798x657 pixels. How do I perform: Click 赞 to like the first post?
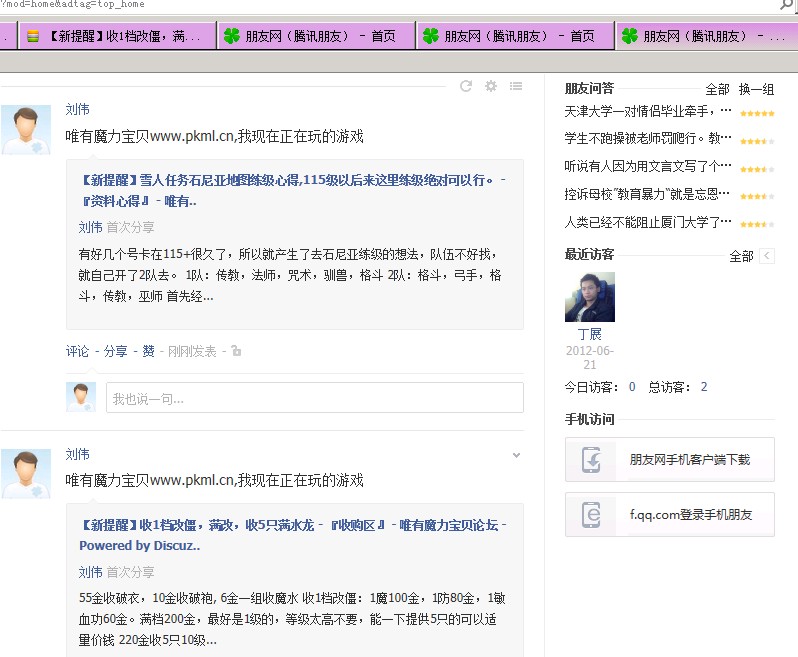click(148, 351)
